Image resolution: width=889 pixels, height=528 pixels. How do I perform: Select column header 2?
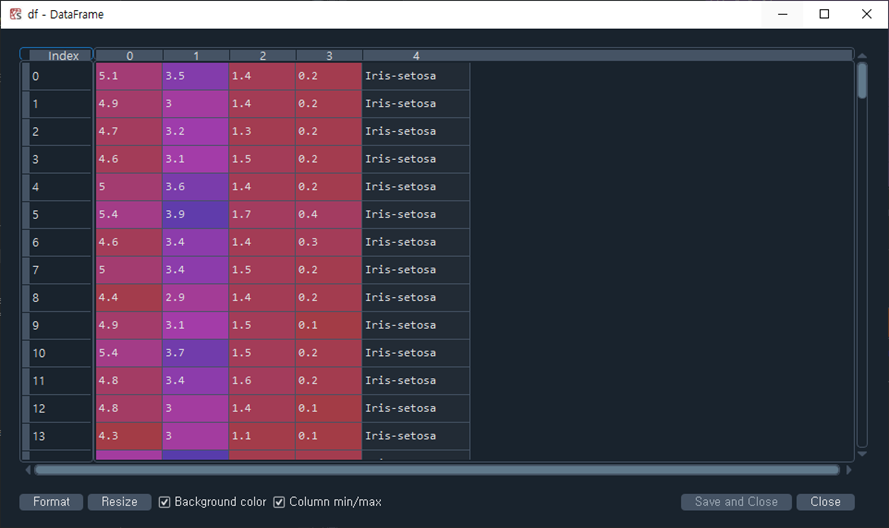point(263,56)
